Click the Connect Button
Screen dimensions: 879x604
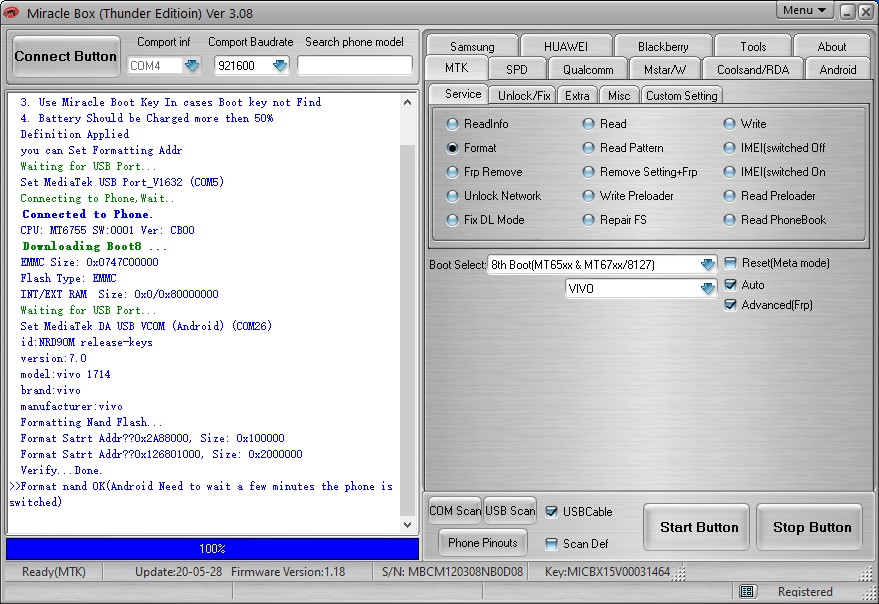[x=66, y=56]
